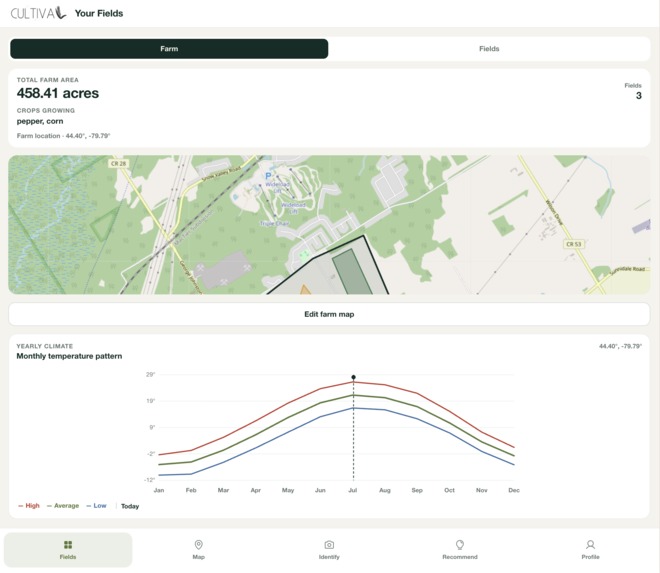
Task: Click the Fields count 3
Action: coord(639,96)
